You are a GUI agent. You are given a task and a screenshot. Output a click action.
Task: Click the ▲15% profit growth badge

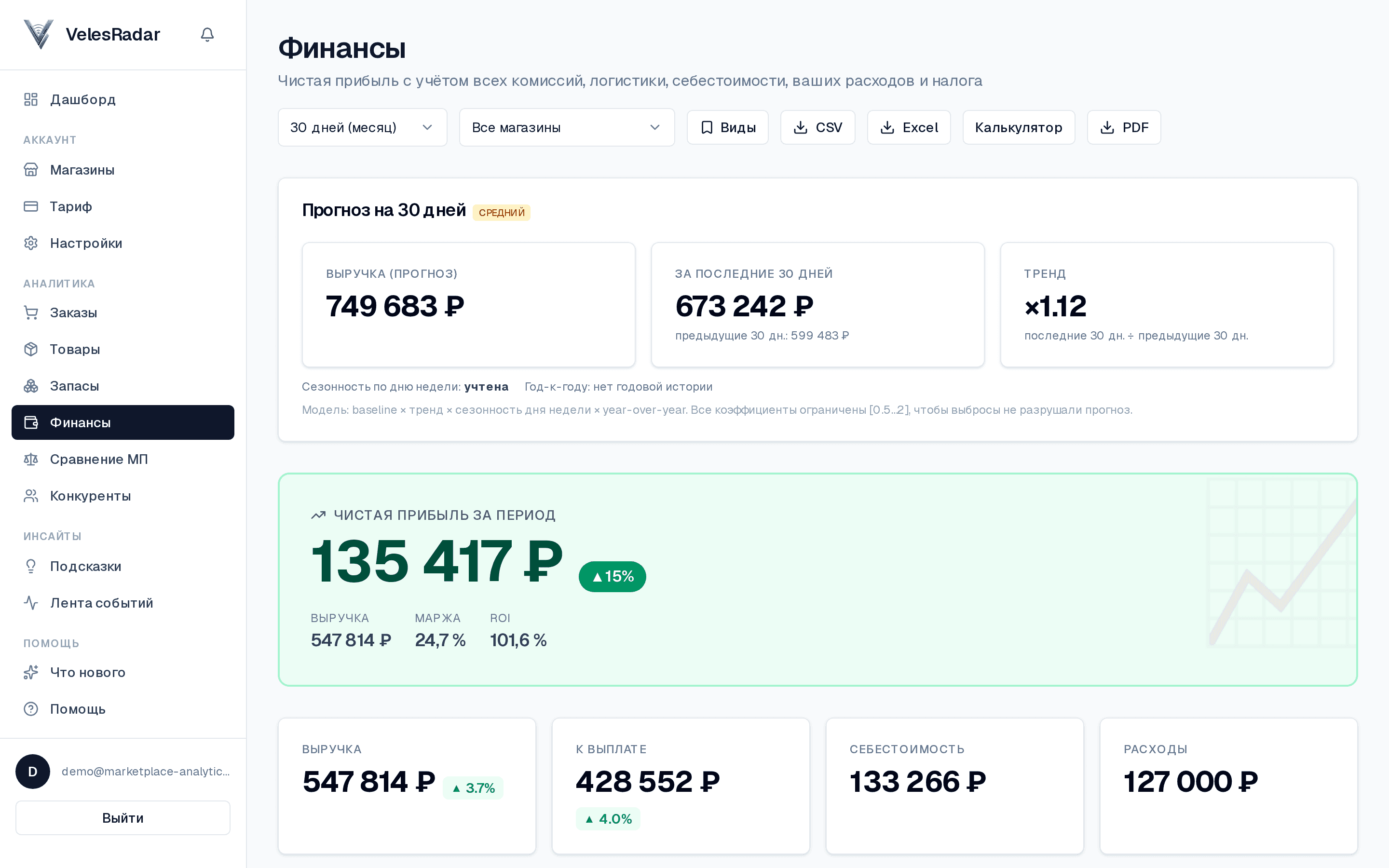(613, 576)
